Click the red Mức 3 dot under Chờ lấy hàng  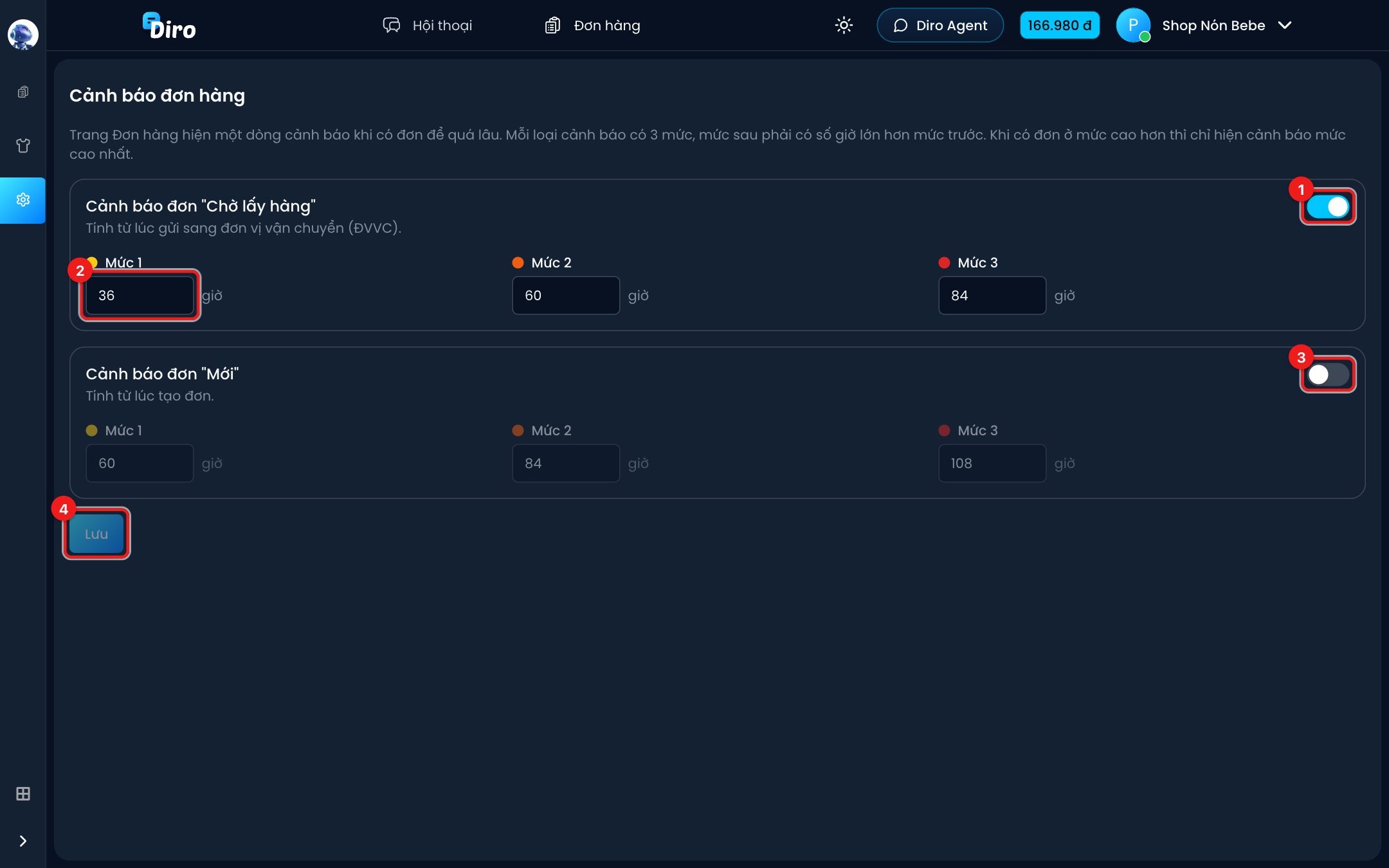(x=944, y=262)
